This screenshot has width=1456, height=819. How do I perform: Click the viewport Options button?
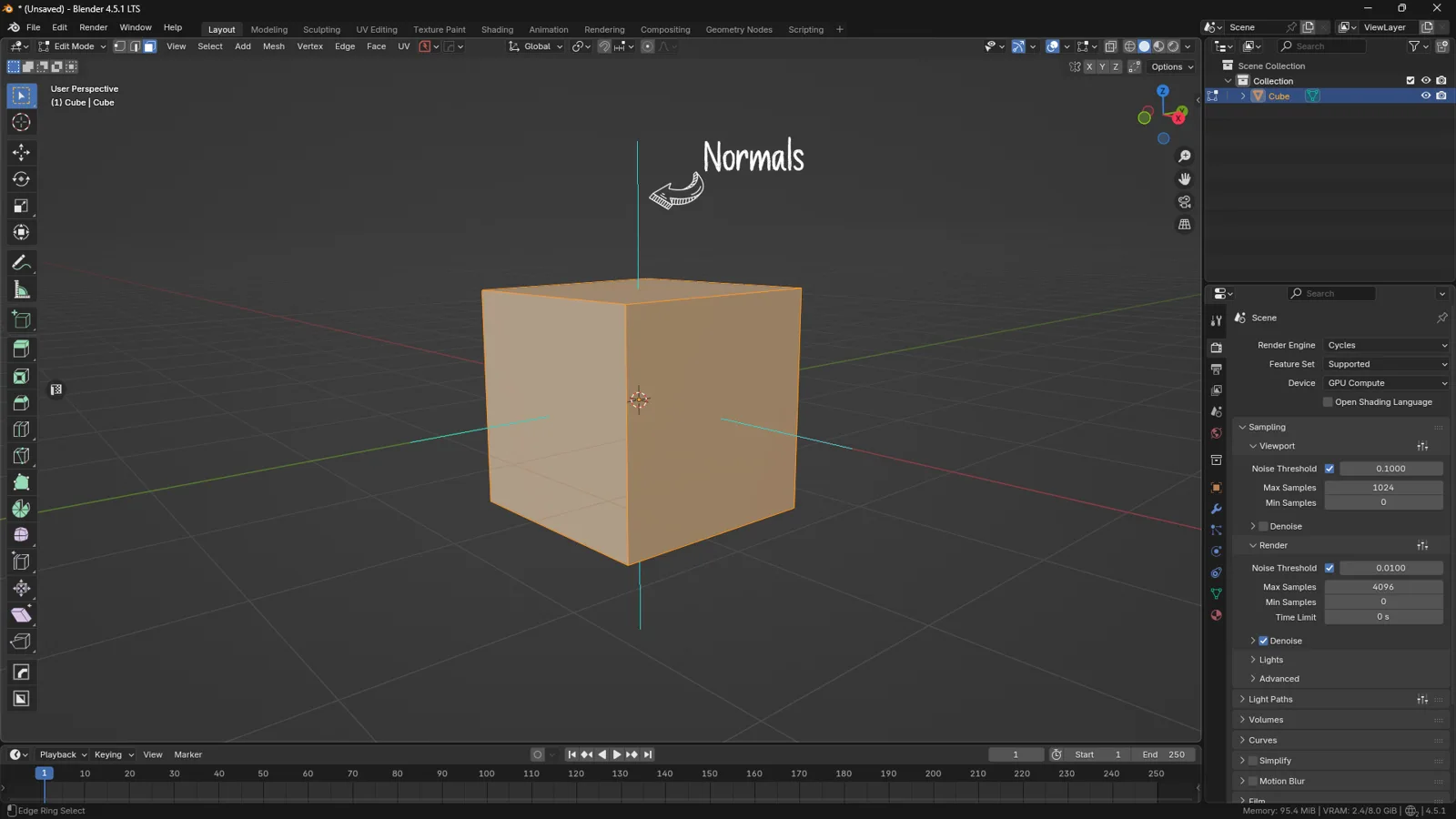1172,66
